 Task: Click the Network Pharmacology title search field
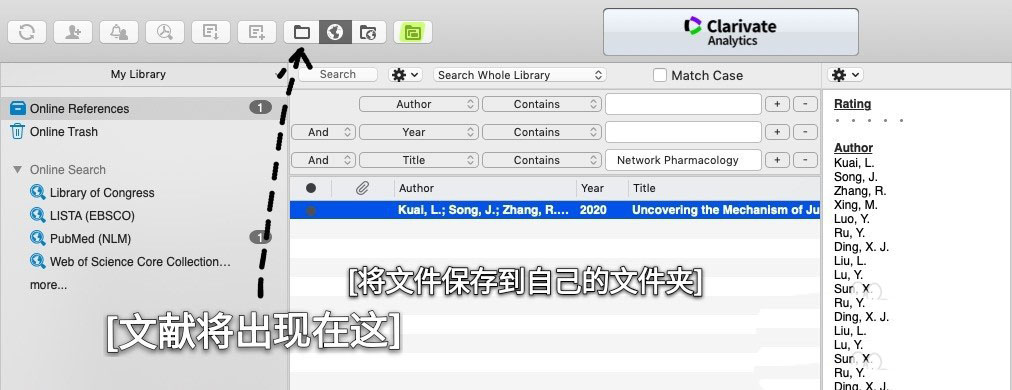683,160
